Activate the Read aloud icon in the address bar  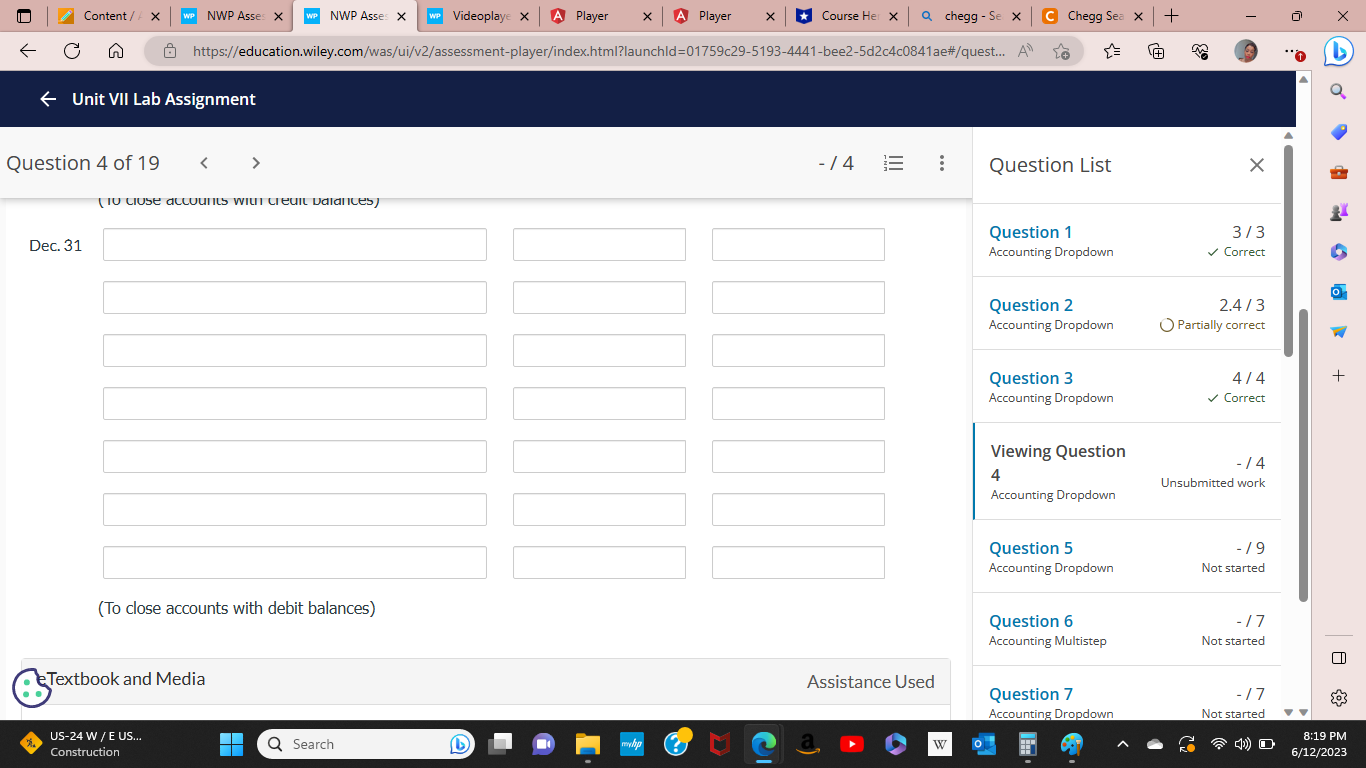pyautogui.click(x=1025, y=51)
